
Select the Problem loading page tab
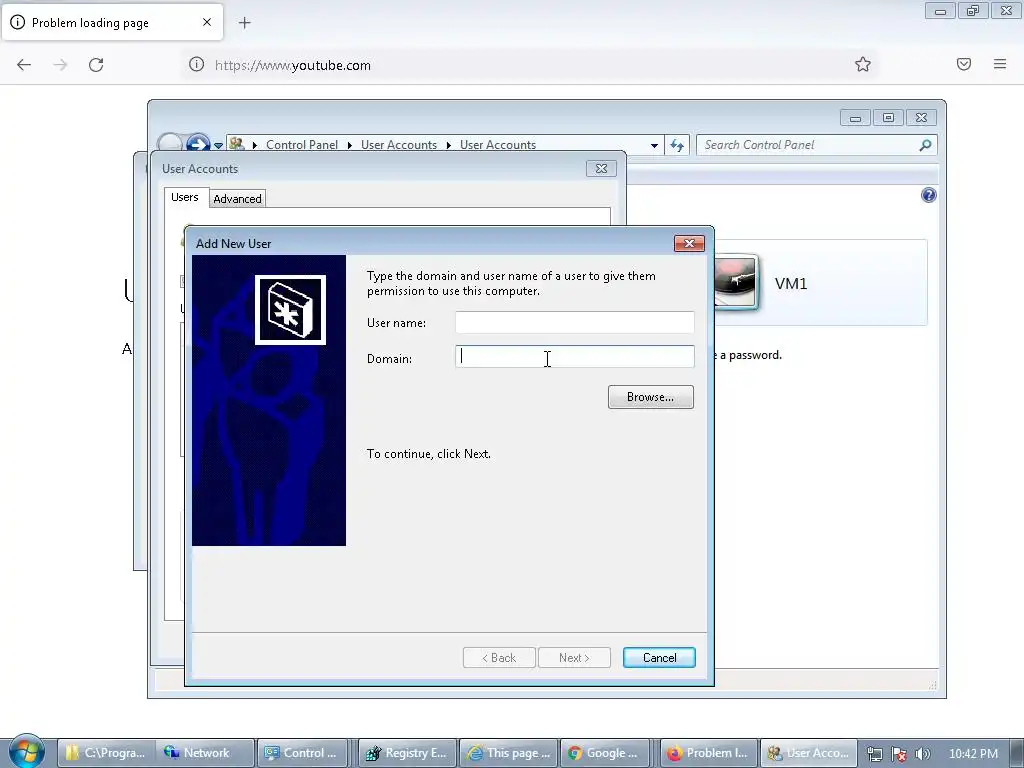point(112,22)
